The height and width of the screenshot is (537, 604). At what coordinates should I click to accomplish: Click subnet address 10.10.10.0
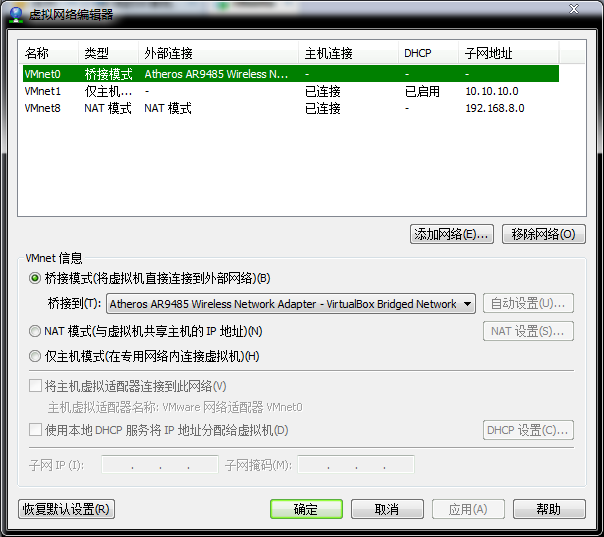[492, 91]
